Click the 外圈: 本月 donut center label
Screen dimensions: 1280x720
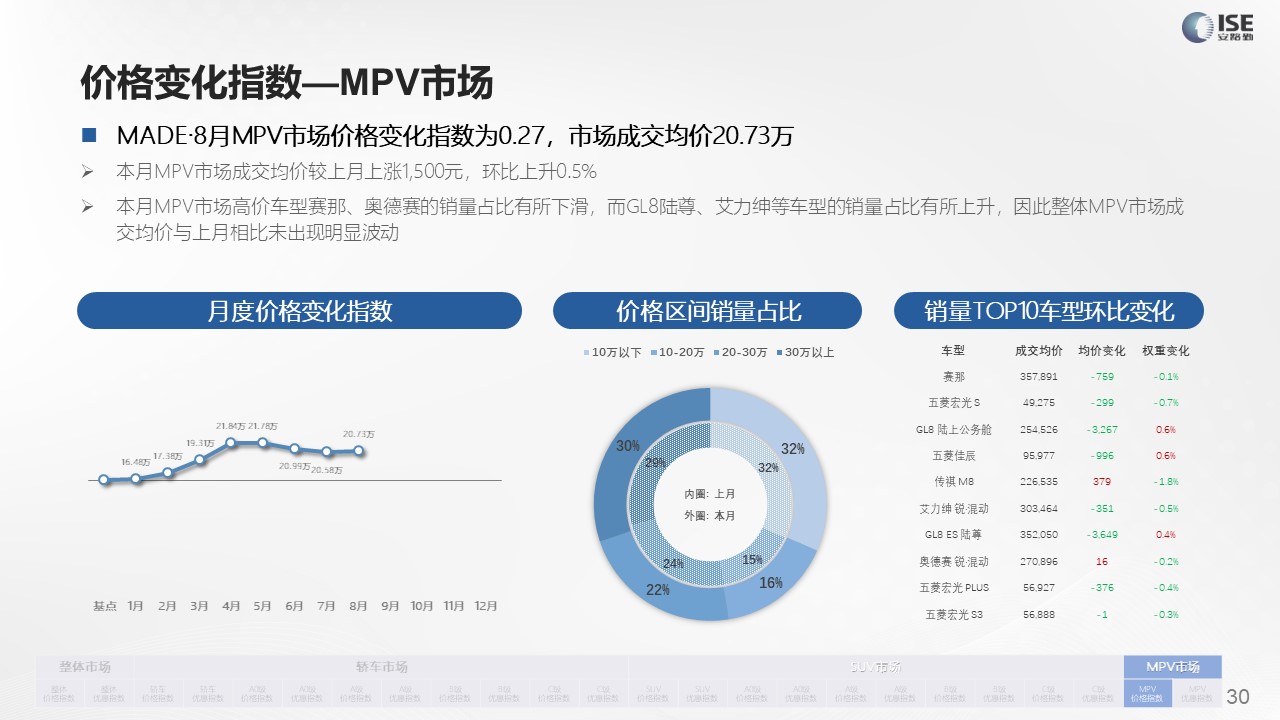tap(710, 515)
